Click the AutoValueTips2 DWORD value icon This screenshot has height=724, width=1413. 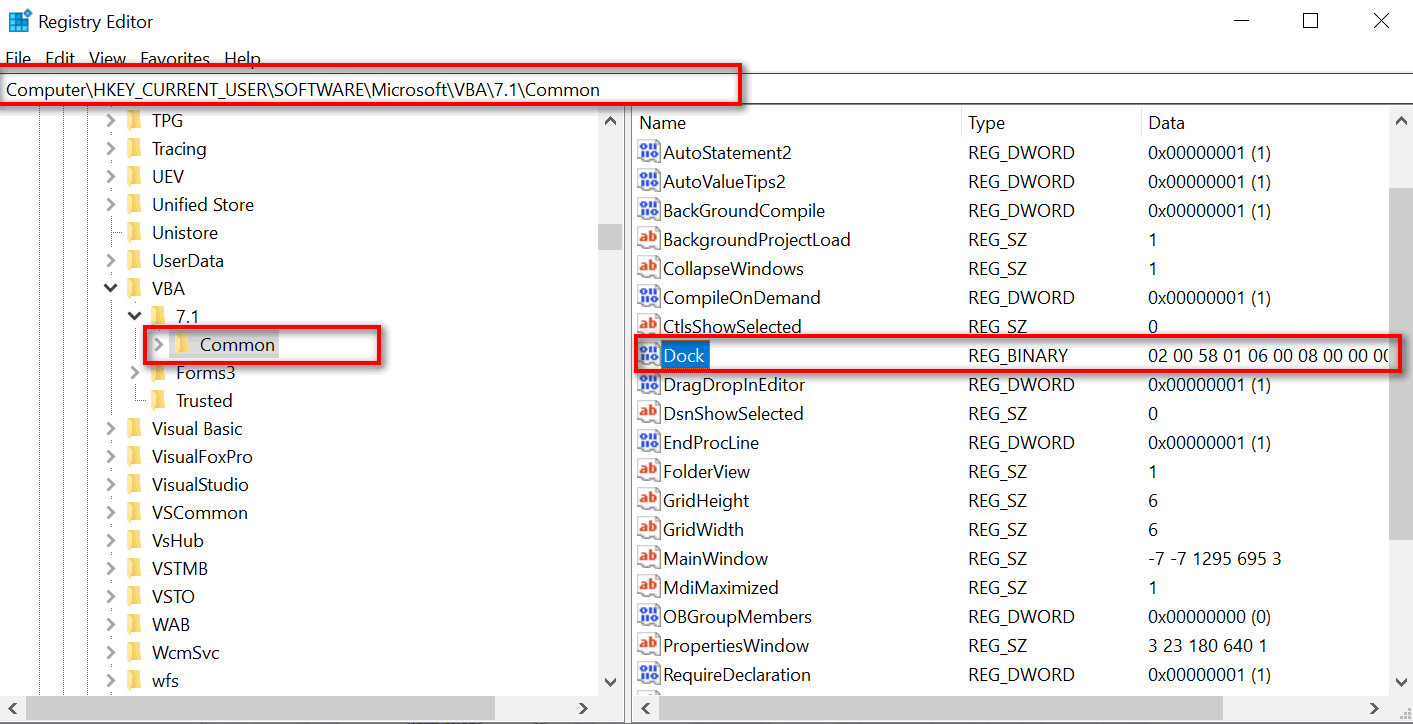click(649, 182)
